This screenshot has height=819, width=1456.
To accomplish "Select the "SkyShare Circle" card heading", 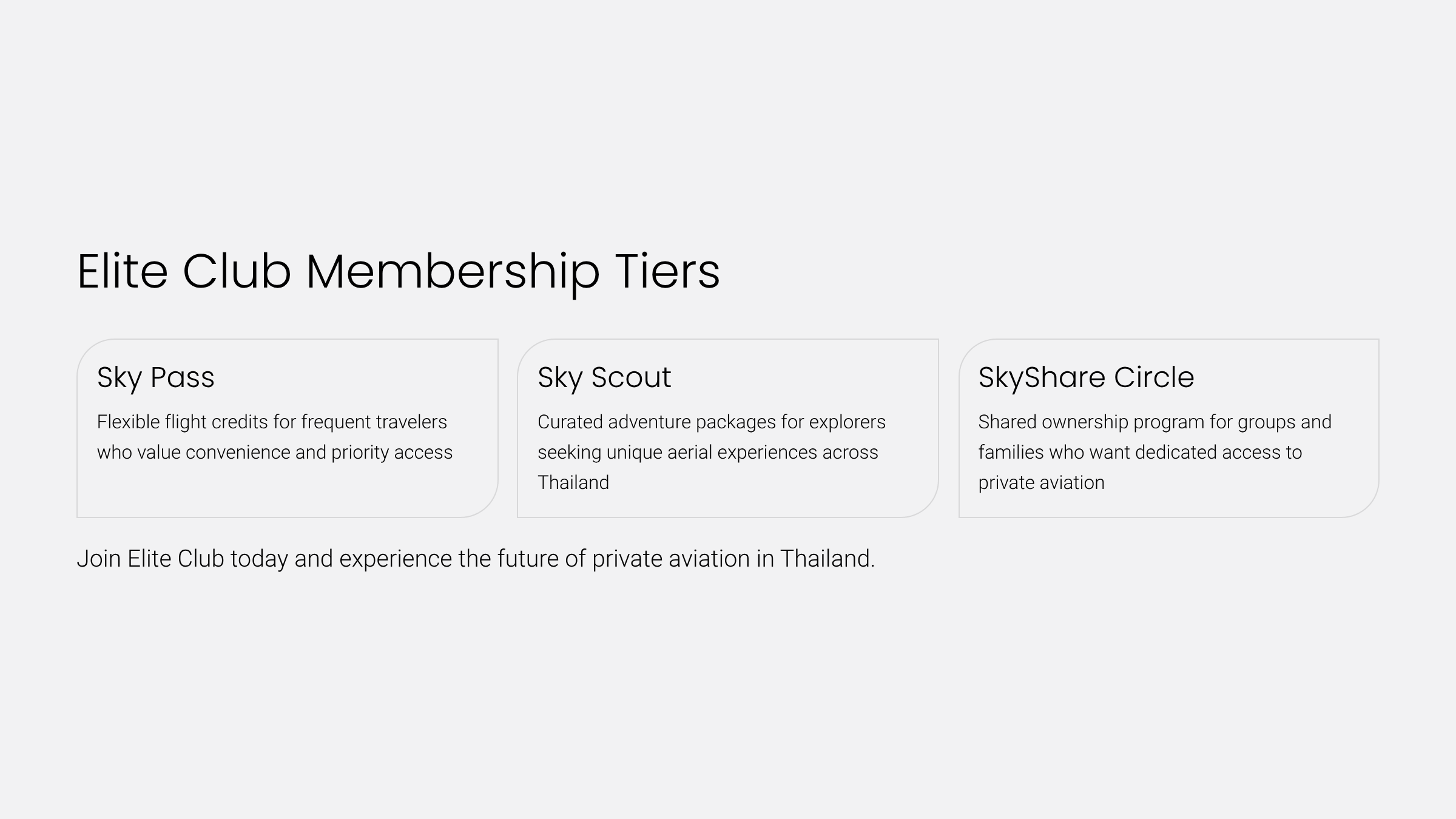I will pyautogui.click(x=1086, y=377).
